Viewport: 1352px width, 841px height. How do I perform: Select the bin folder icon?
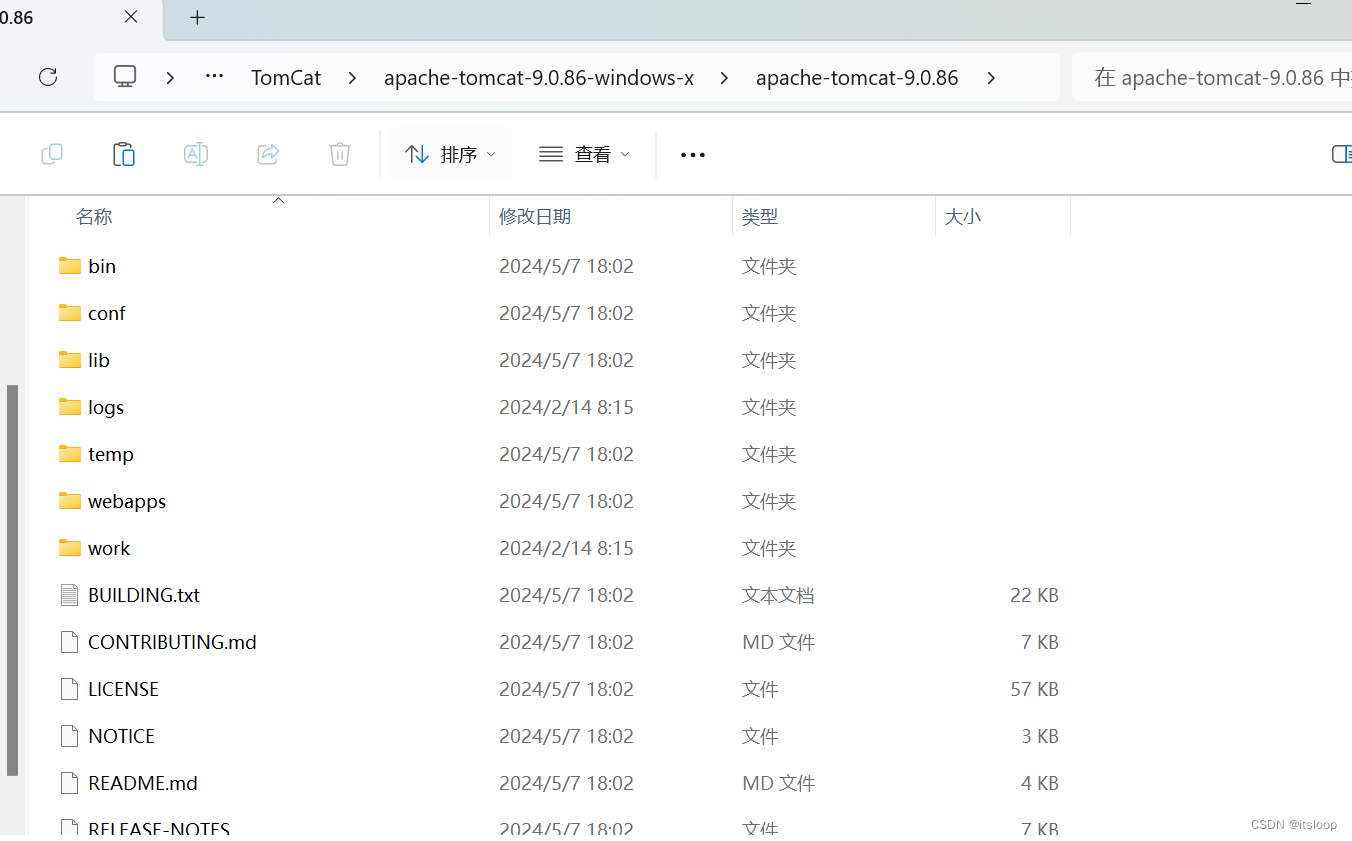pyautogui.click(x=70, y=266)
